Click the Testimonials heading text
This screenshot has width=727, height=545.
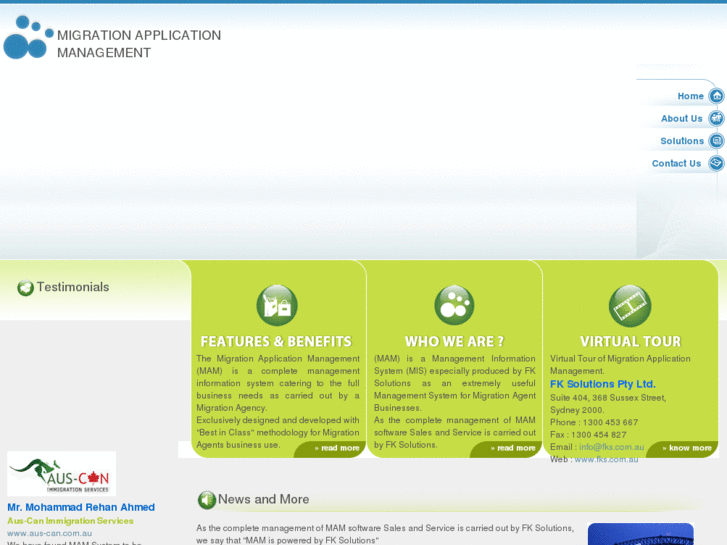pyautogui.click(x=73, y=287)
